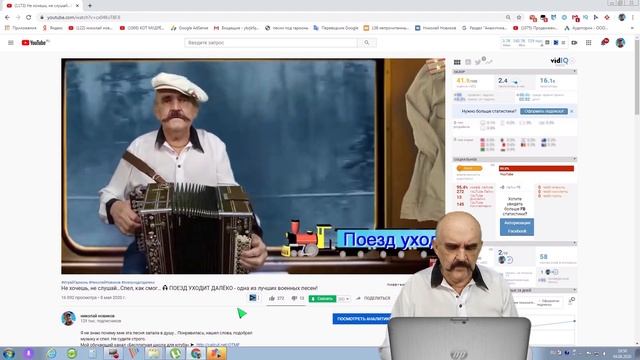Open uTorrent from the taskbar
Viewport: 640px width, 360px height.
[x=176, y=353]
